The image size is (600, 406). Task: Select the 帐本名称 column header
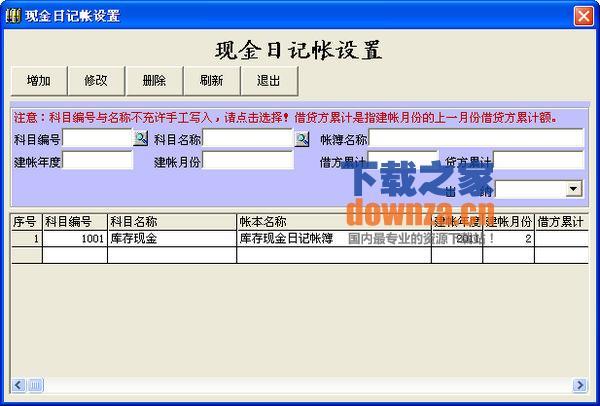[334, 222]
